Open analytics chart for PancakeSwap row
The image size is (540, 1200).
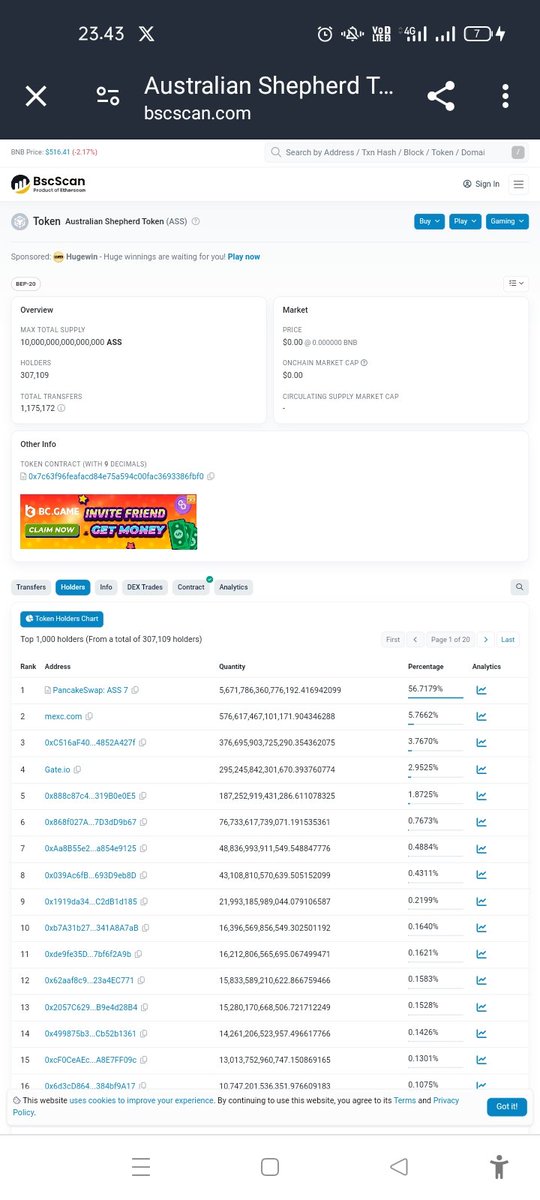(481, 690)
